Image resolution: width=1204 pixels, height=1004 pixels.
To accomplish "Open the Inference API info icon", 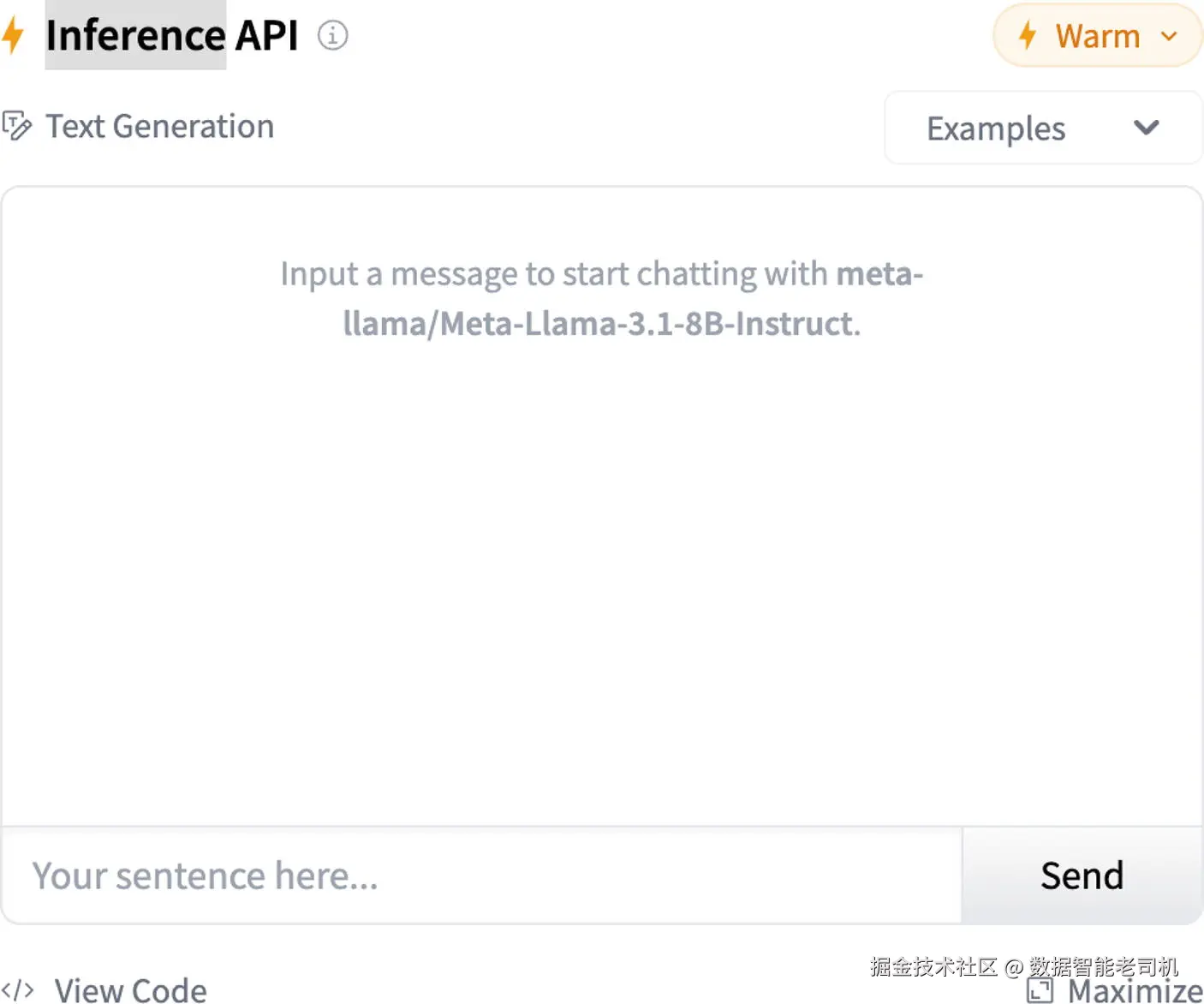I will 332,35.
